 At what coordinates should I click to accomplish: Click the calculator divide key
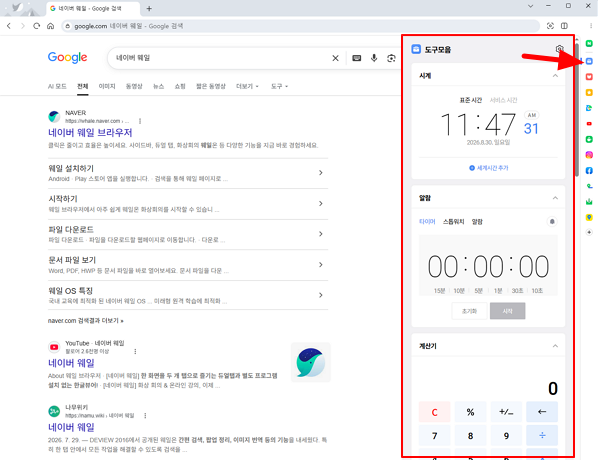542,436
